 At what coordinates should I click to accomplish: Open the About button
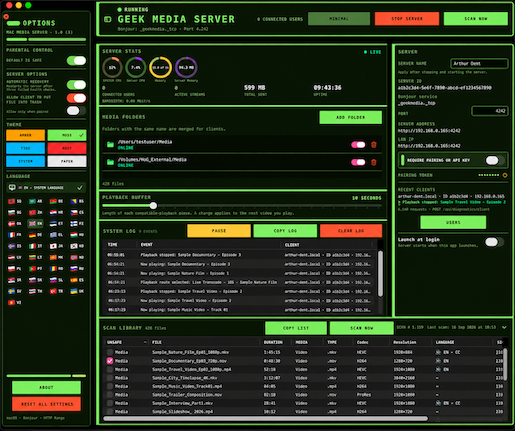[46, 387]
